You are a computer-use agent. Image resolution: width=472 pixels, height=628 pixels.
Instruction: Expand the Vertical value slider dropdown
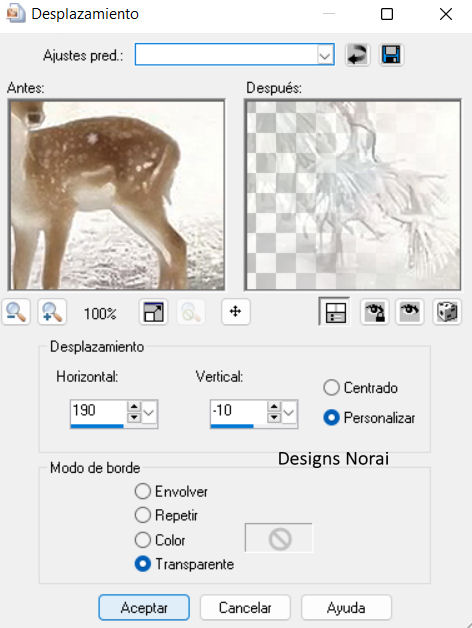tap(289, 412)
